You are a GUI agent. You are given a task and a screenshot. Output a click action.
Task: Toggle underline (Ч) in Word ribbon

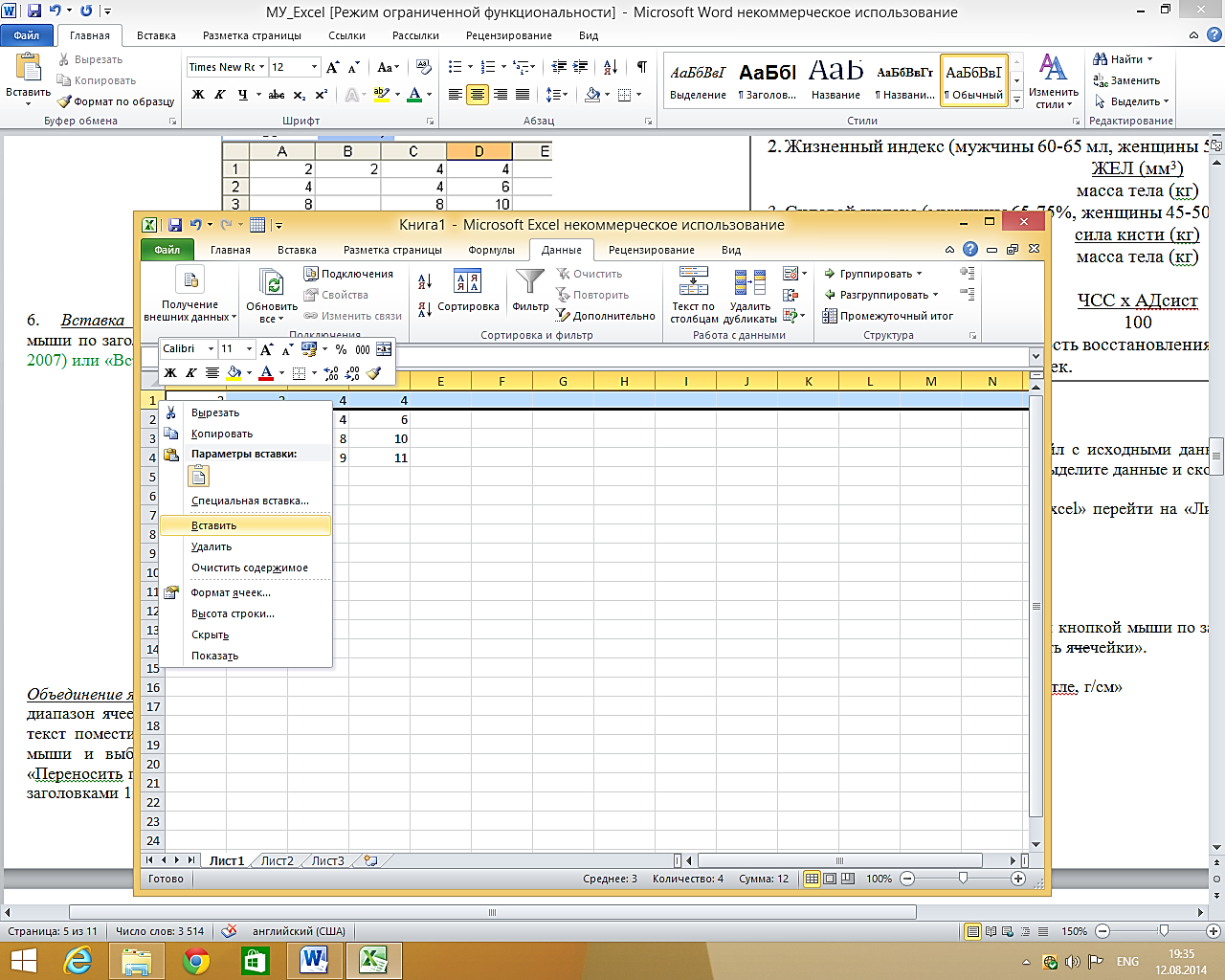pyautogui.click(x=242, y=95)
